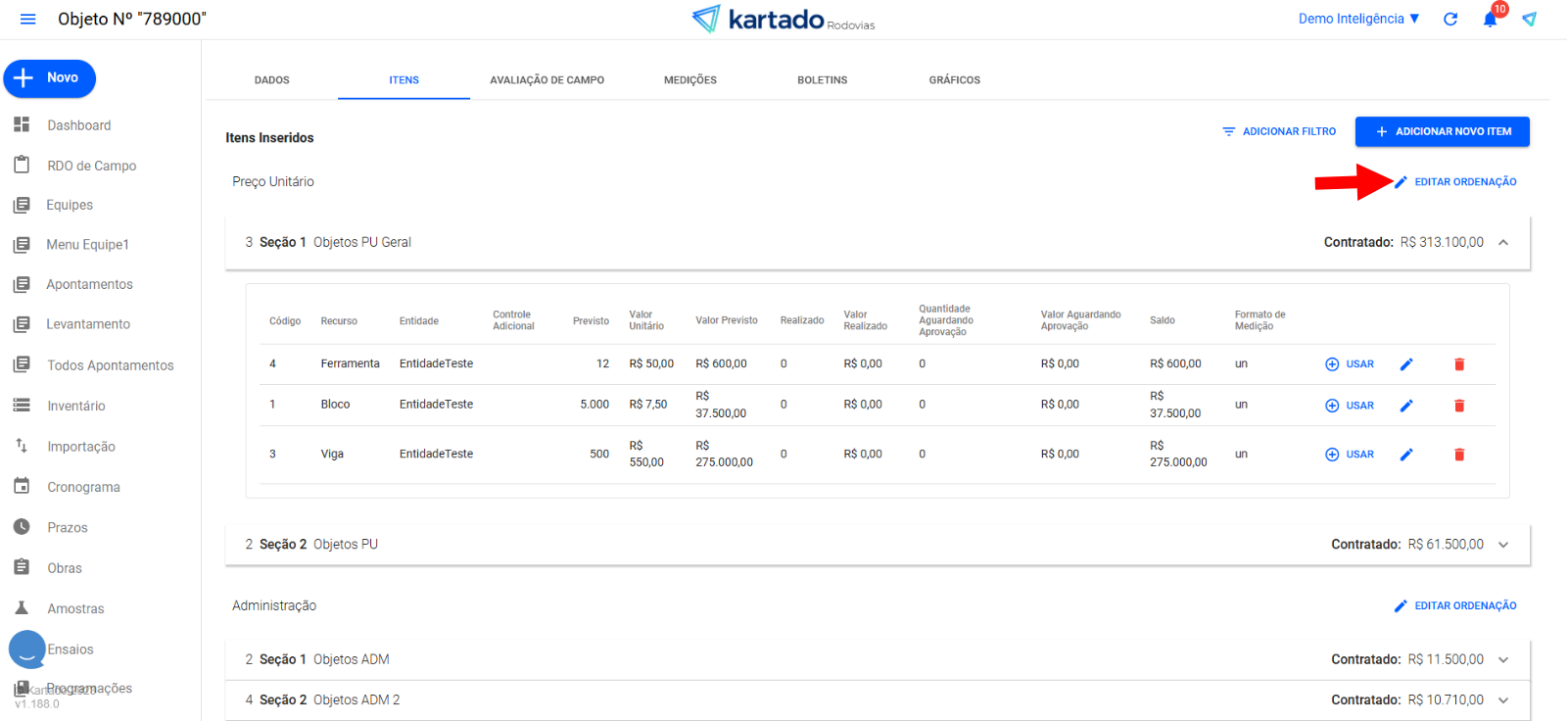Image resolution: width=1568 pixels, height=722 pixels.
Task: Delete the Bloco item using trash icon
Action: 1459,406
